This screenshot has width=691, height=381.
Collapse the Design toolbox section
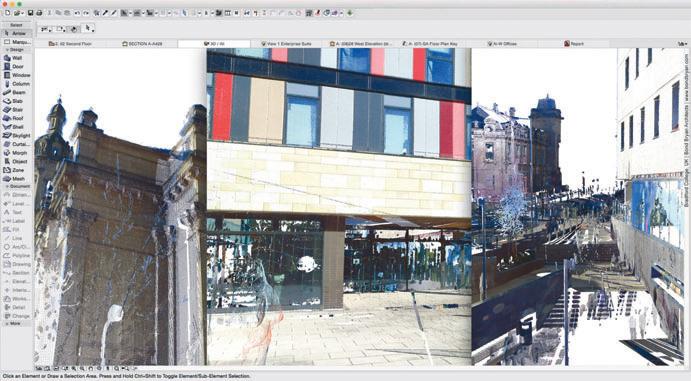pyautogui.click(x=17, y=50)
